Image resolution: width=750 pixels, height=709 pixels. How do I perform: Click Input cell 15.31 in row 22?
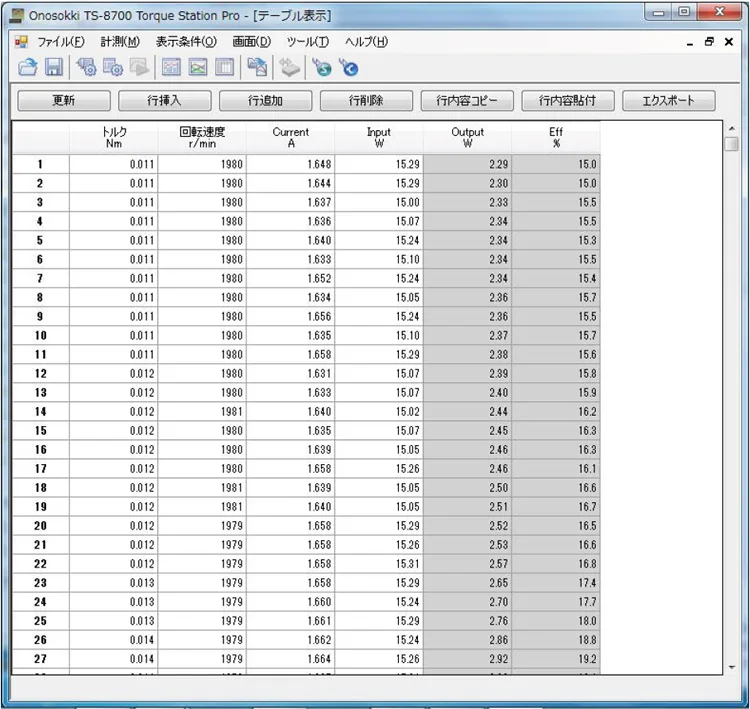click(379, 564)
